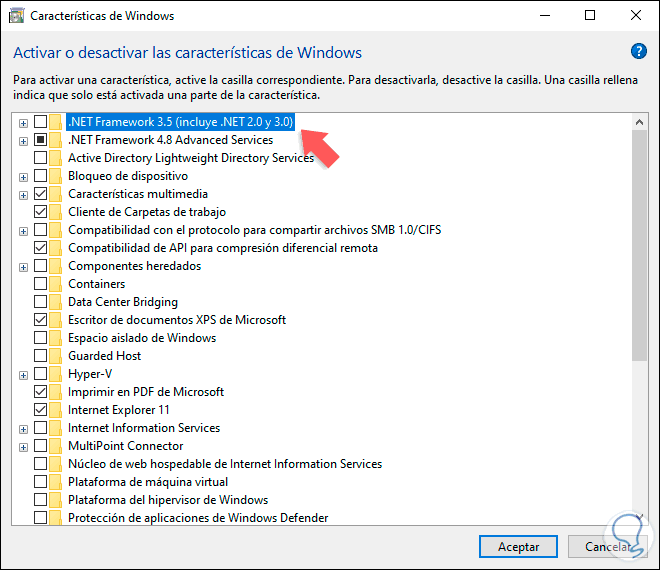Expand .NET Framework 4.8 Advanced Services node
Screen dimensions: 660x570
click(x=24, y=141)
